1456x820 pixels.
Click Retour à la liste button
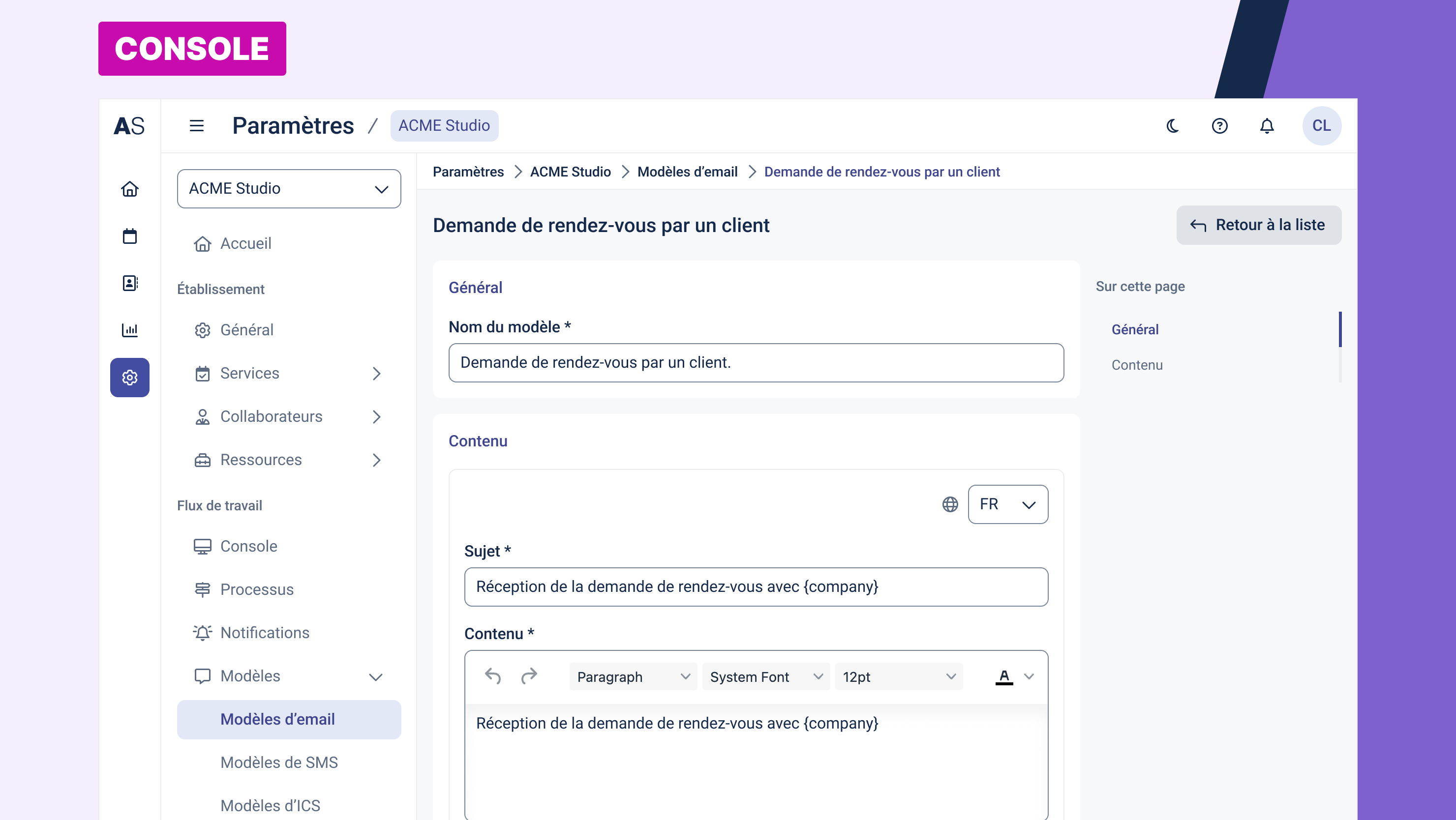(1258, 225)
